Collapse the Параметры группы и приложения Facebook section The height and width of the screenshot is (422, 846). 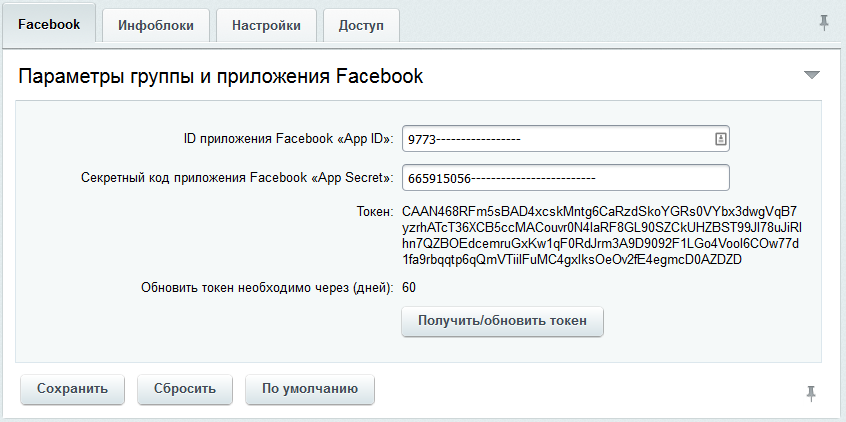click(811, 75)
